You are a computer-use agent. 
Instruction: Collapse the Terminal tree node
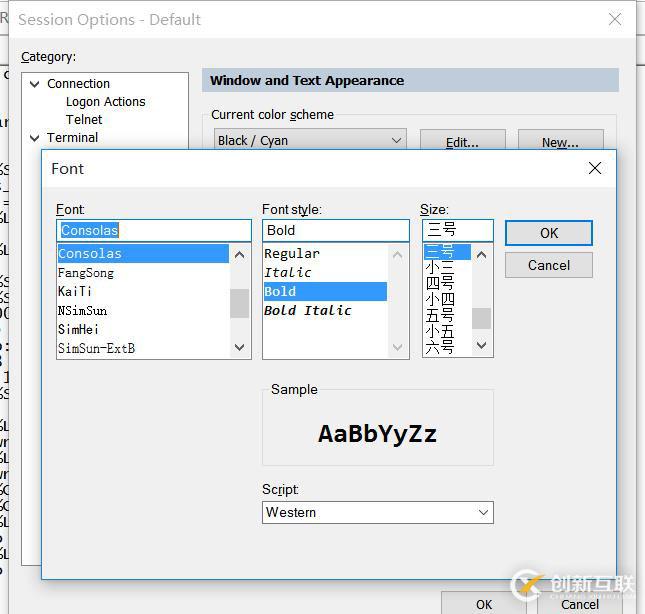click(35, 138)
